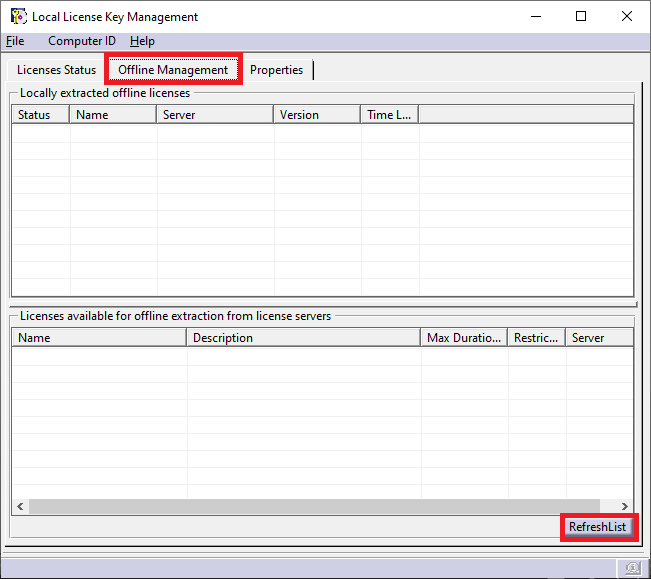Click the horizontal scrollbar left arrow
The height and width of the screenshot is (579, 651).
point(20,507)
